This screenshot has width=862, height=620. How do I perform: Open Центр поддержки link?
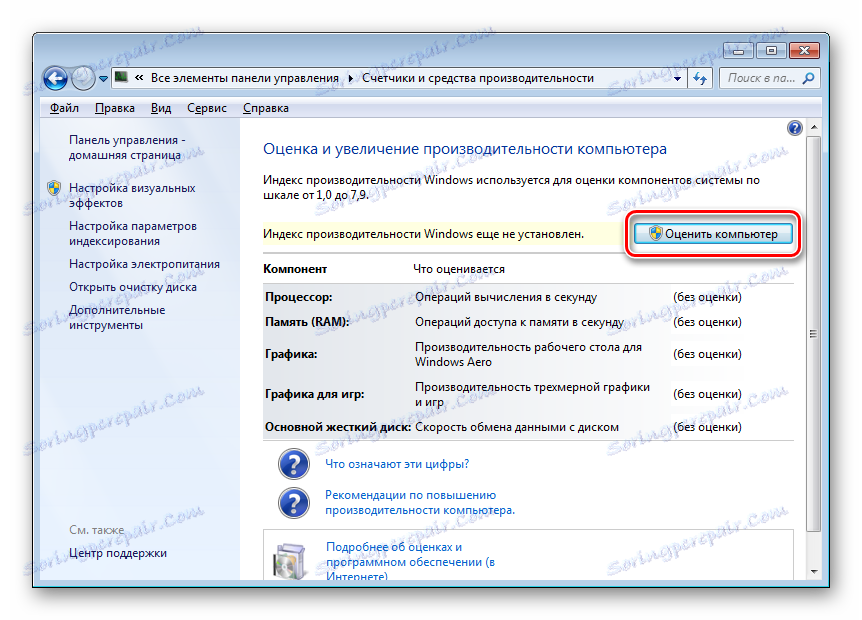(x=118, y=553)
